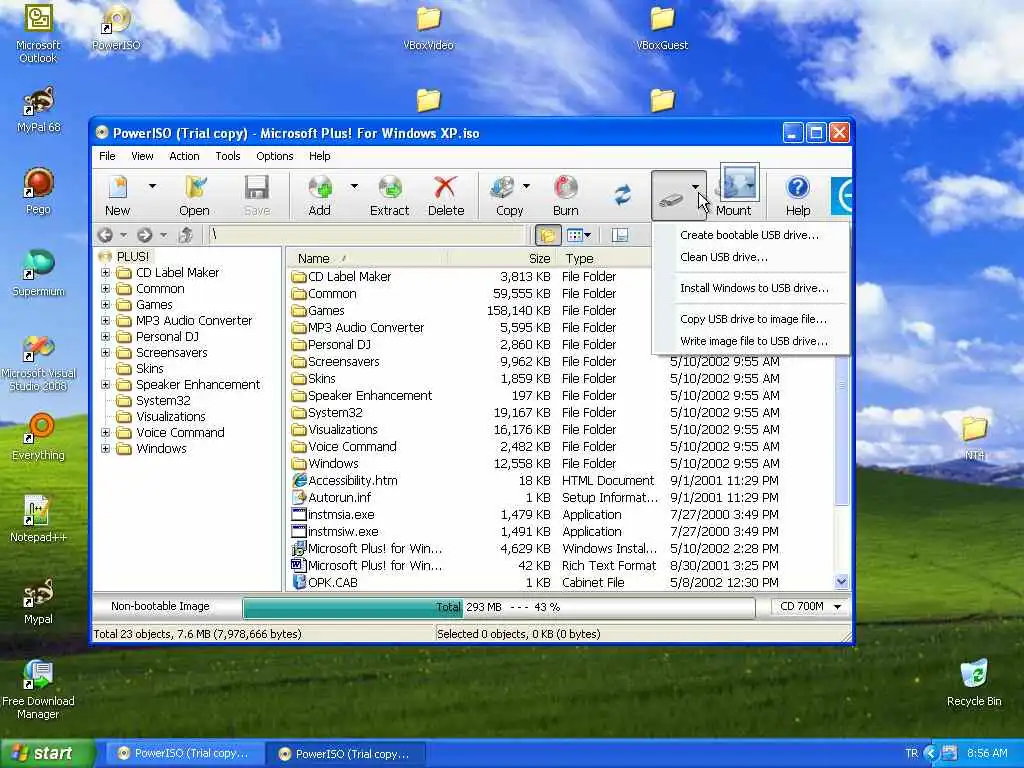Open the Recycle Bin desktop icon
The height and width of the screenshot is (768, 1024).
click(x=974, y=684)
